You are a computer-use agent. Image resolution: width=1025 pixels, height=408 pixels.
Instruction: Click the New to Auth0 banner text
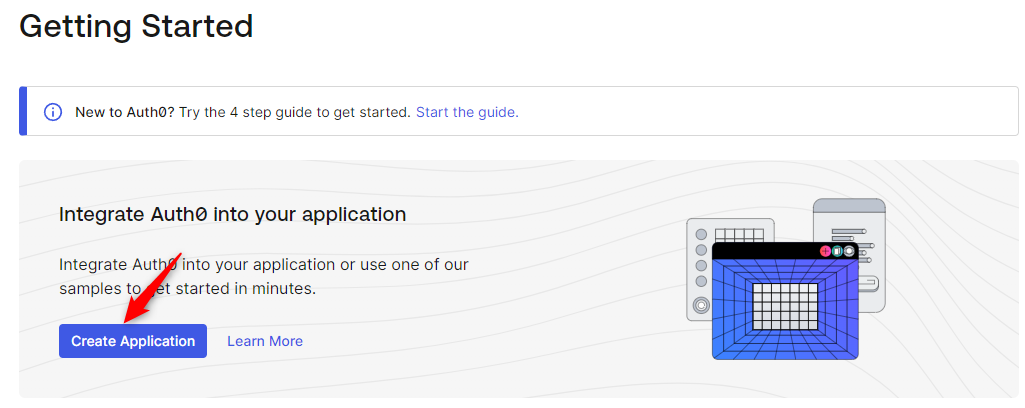tap(243, 112)
